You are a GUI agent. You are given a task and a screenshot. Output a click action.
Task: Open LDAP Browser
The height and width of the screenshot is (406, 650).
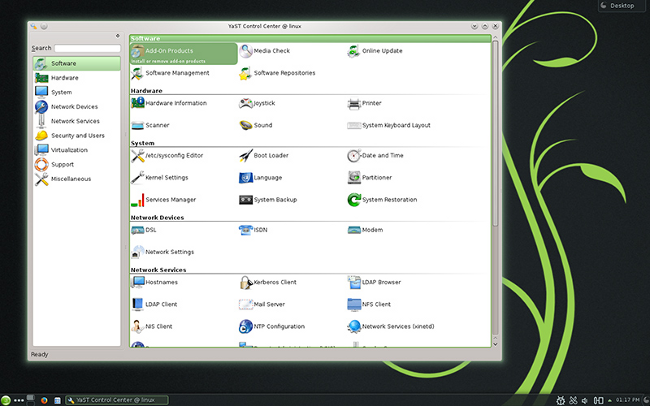point(374,282)
